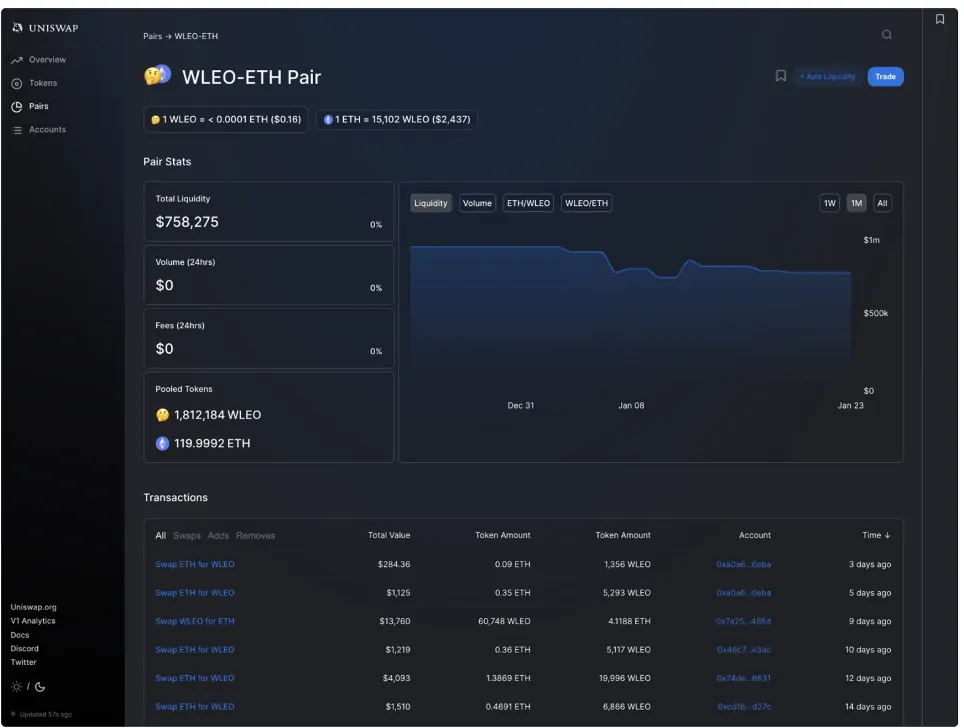Open the Docs link
Viewport: 964px width, 728px height.
(x=20, y=635)
